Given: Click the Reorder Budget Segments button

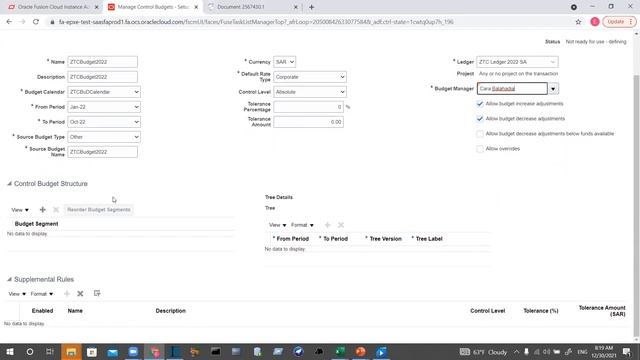Looking at the screenshot, I should [99, 209].
